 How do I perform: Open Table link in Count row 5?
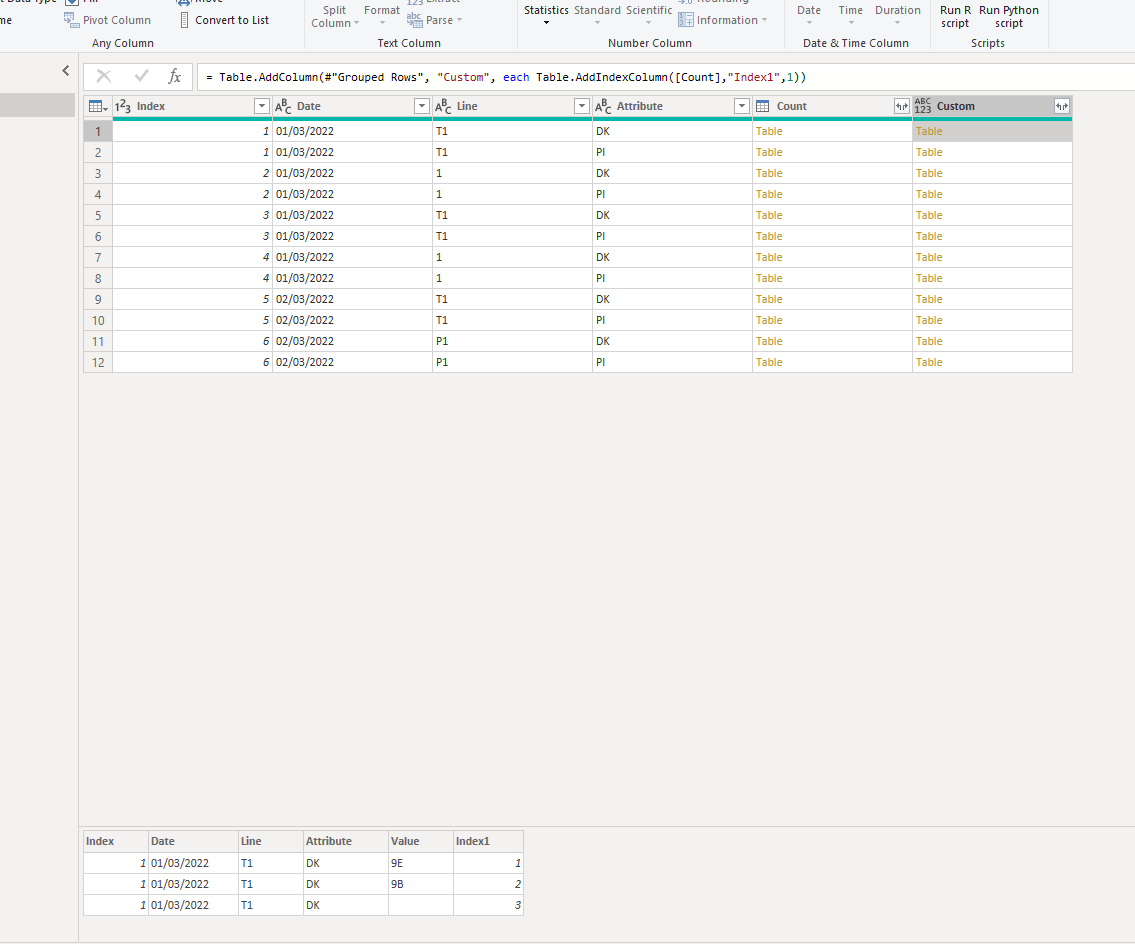769,216
